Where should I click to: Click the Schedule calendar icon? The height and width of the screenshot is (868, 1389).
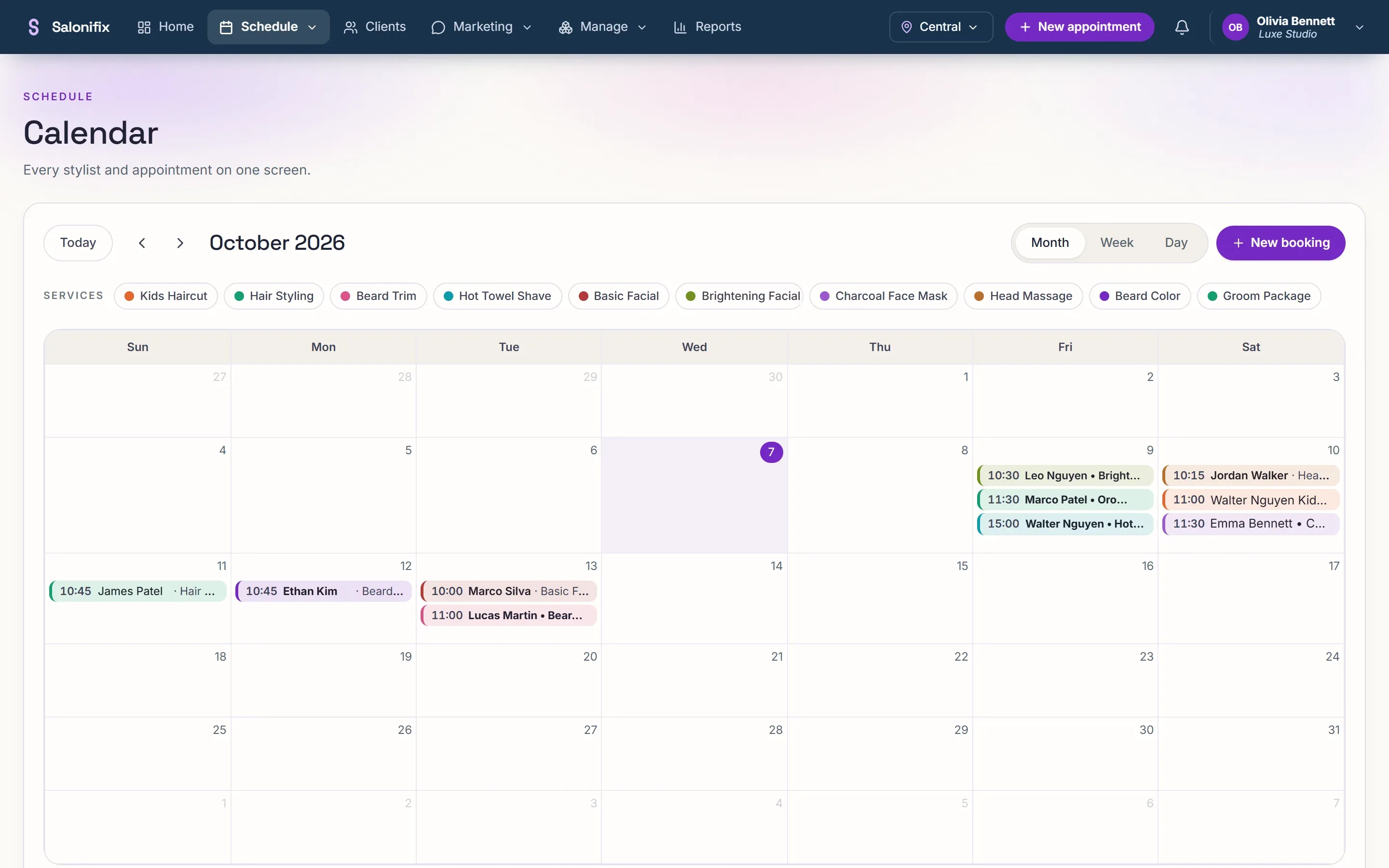pos(226,27)
